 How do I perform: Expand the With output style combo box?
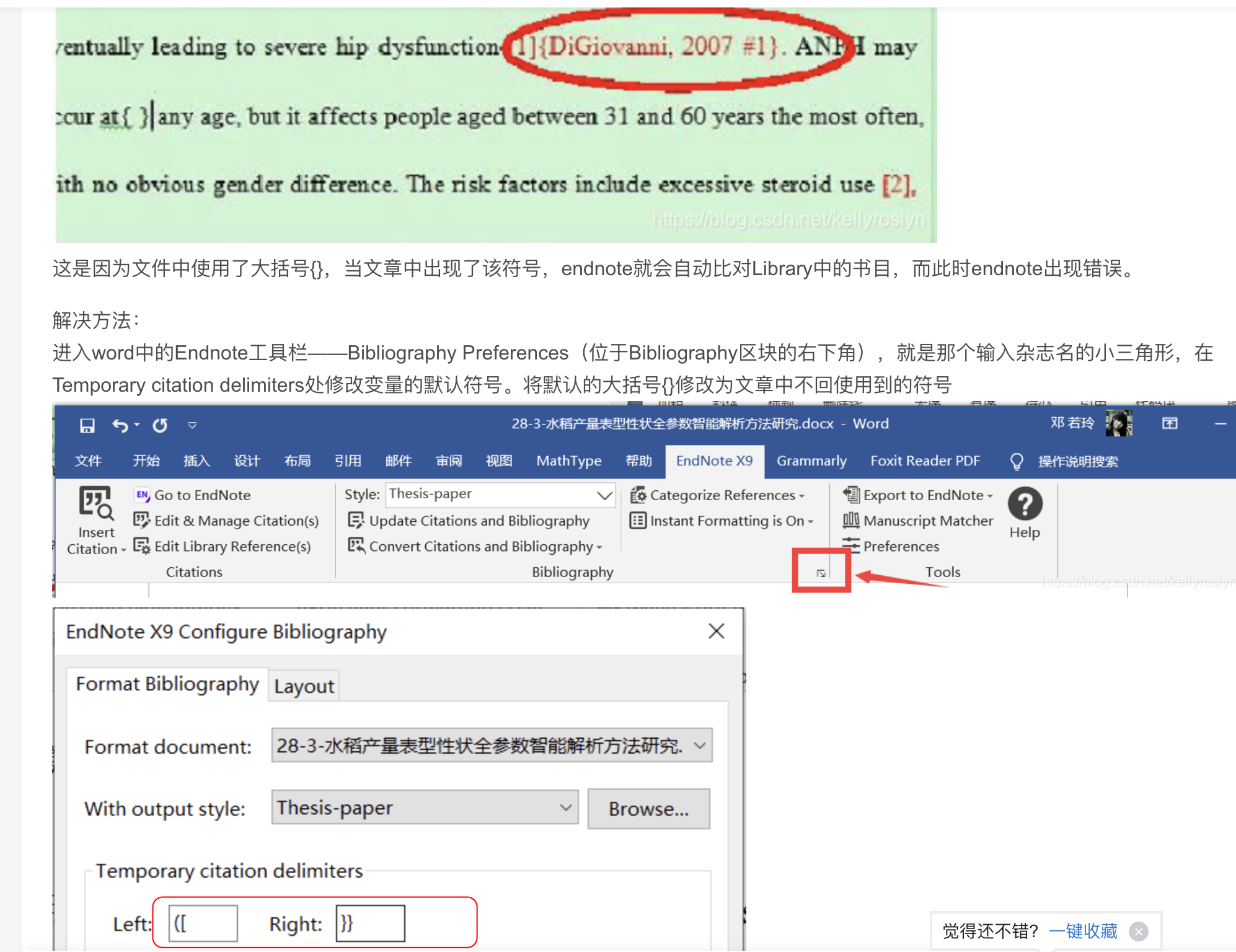(565, 808)
